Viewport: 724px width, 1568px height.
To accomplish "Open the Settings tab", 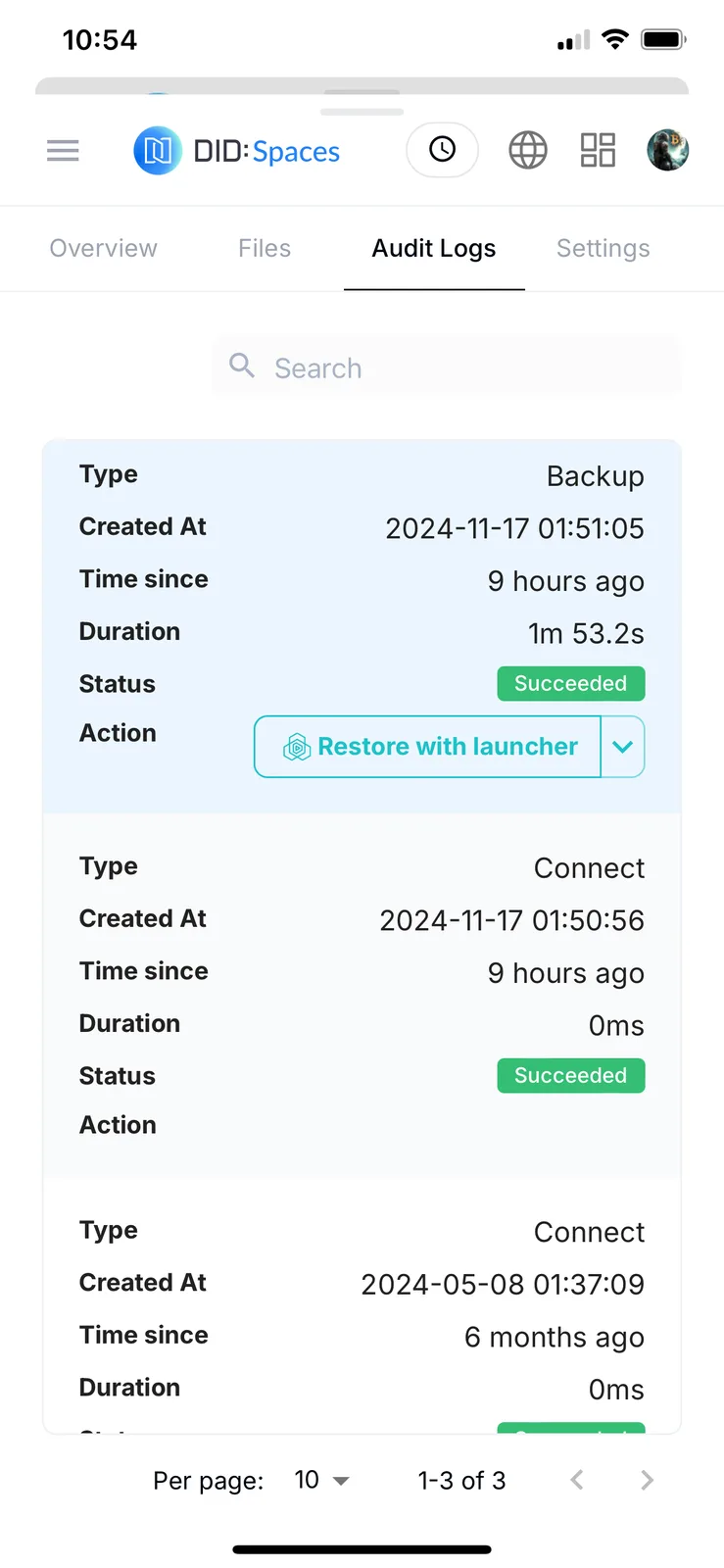I will (603, 249).
